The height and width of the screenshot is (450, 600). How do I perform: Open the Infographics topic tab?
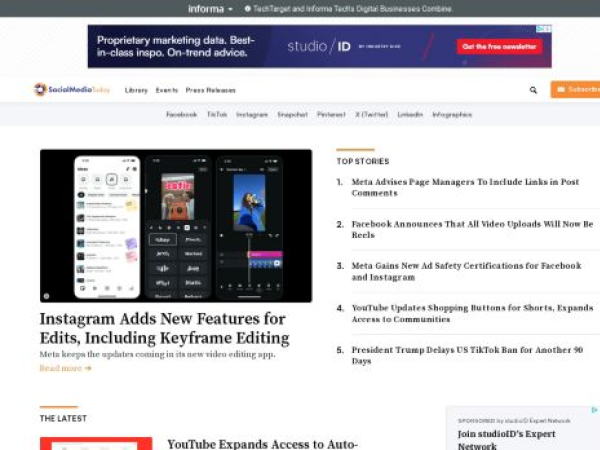pos(452,115)
